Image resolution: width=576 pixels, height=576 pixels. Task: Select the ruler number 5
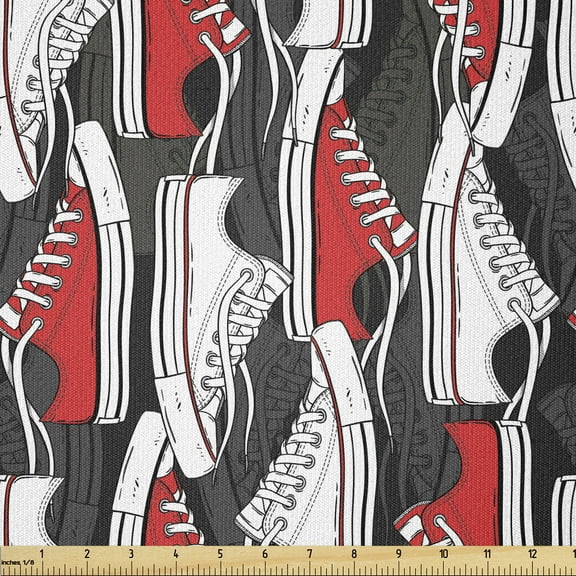click(220, 554)
